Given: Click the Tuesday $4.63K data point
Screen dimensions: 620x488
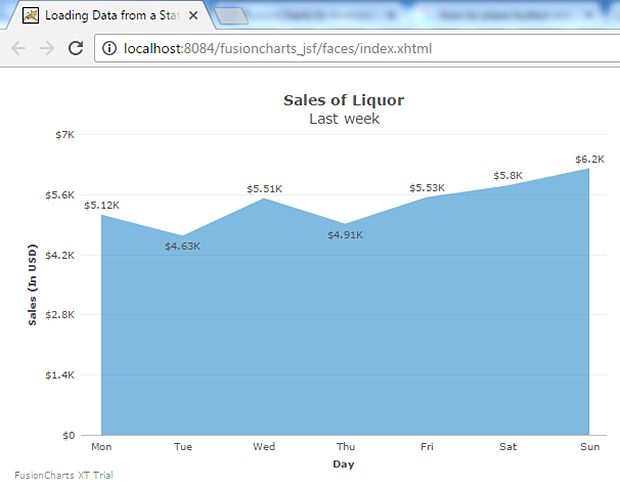Looking at the screenshot, I should coord(183,236).
